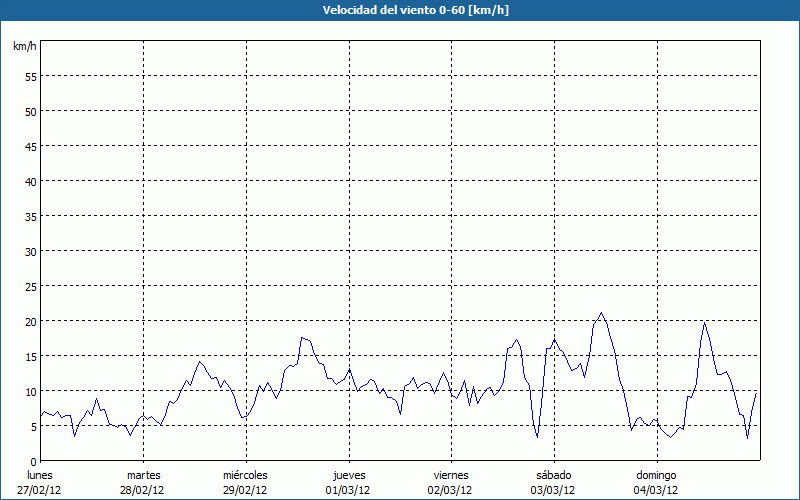Select the 'lunes' day label

click(x=40, y=475)
